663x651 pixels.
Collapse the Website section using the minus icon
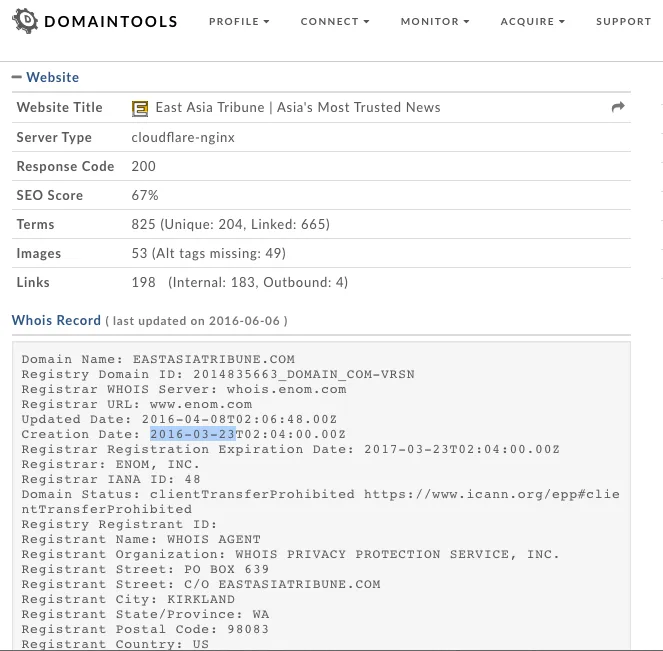point(16,77)
